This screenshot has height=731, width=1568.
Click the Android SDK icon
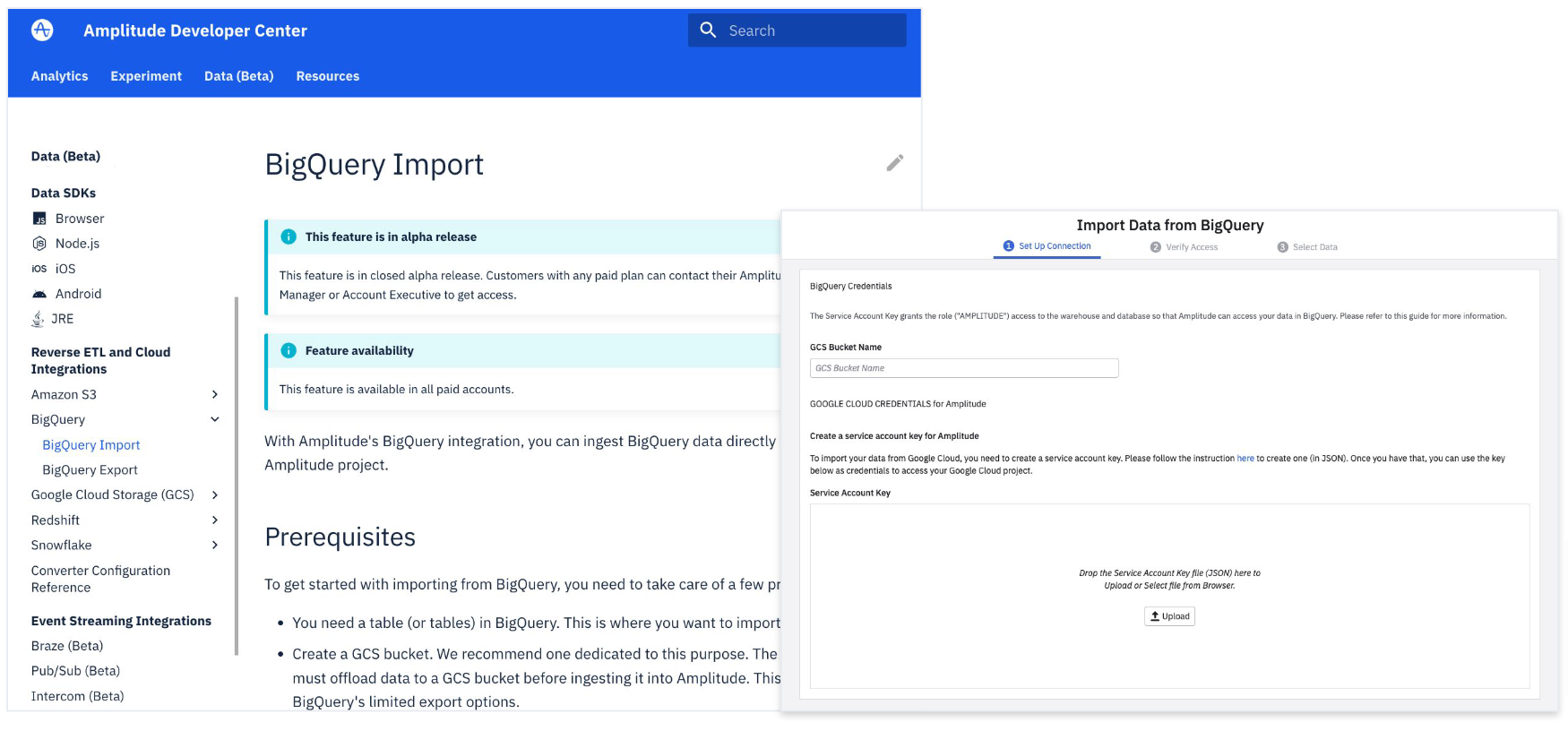tap(39, 294)
